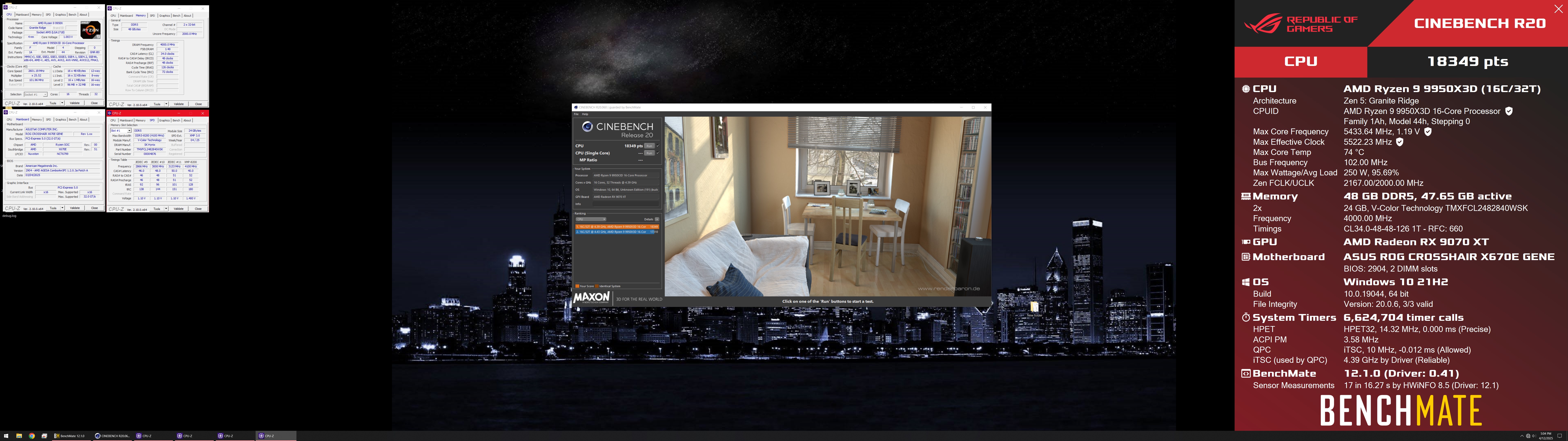Click Validate in the Mainboard CPU-Z window
The height and width of the screenshot is (441, 1568).
click(75, 208)
